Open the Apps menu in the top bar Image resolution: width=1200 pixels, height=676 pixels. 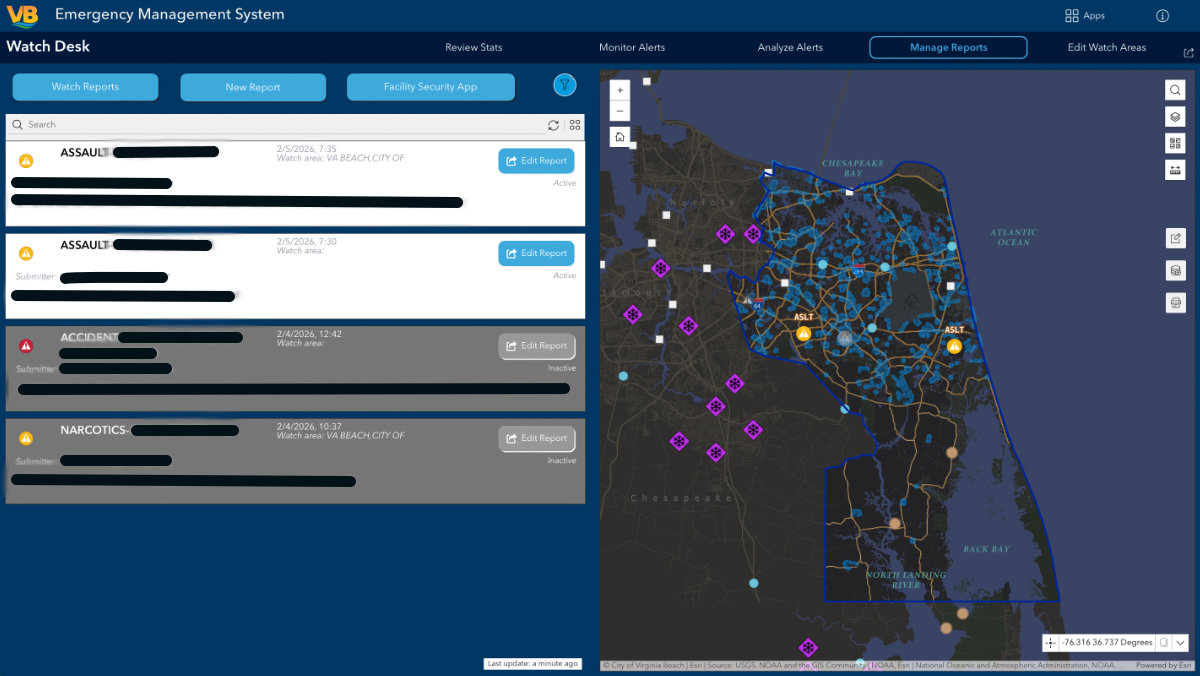1086,15
